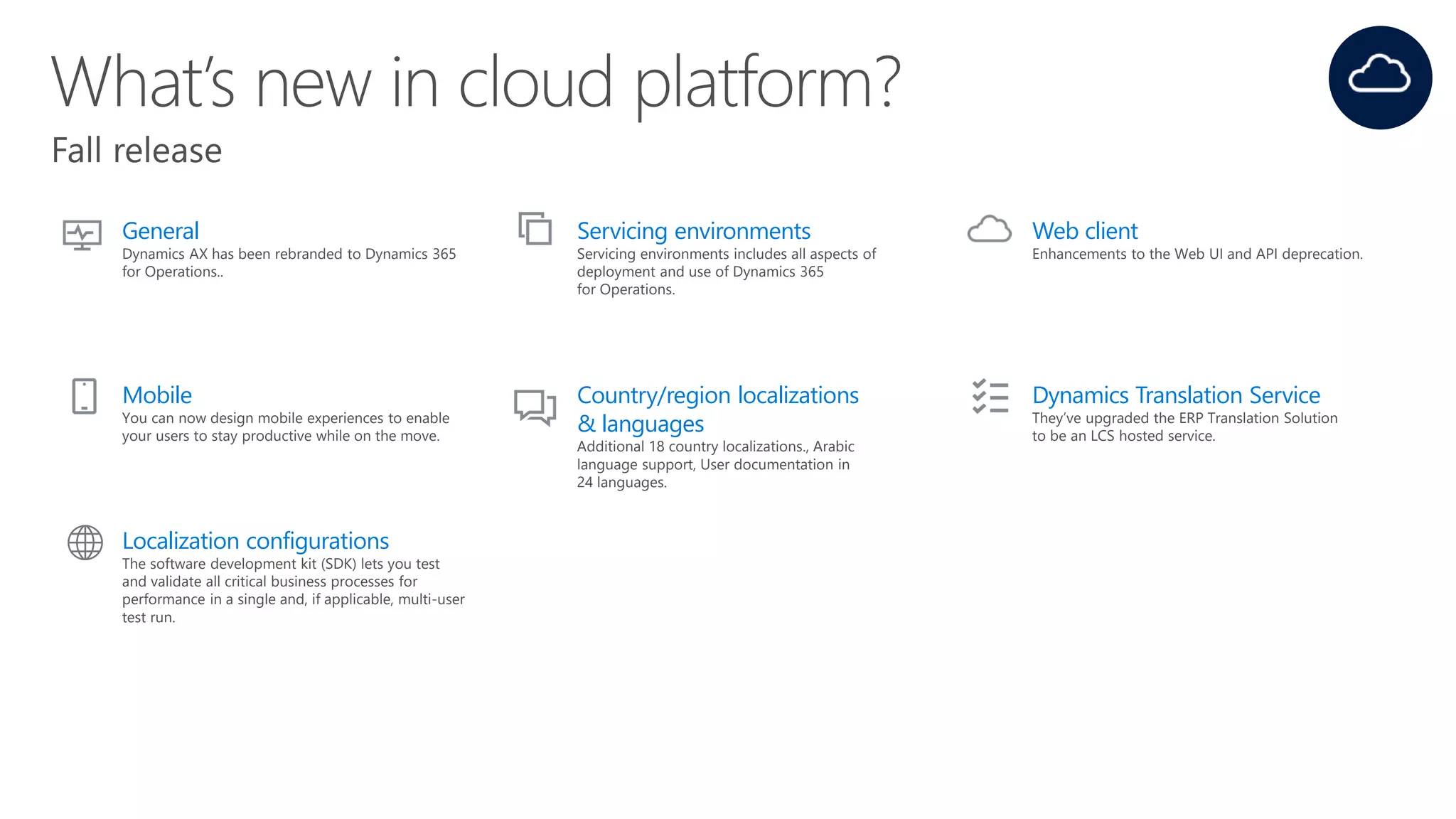The height and width of the screenshot is (819, 1456).
Task: Click text 'They've upgraded the ERP Translation Solution'
Action: click(x=1185, y=418)
